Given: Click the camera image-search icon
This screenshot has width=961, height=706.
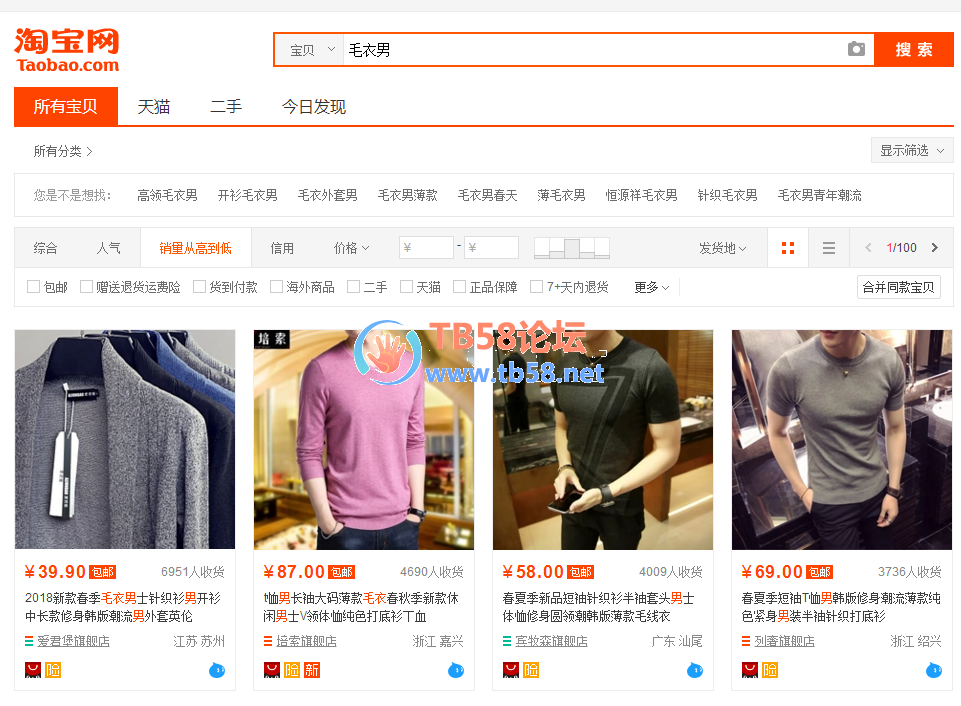Looking at the screenshot, I should point(856,49).
